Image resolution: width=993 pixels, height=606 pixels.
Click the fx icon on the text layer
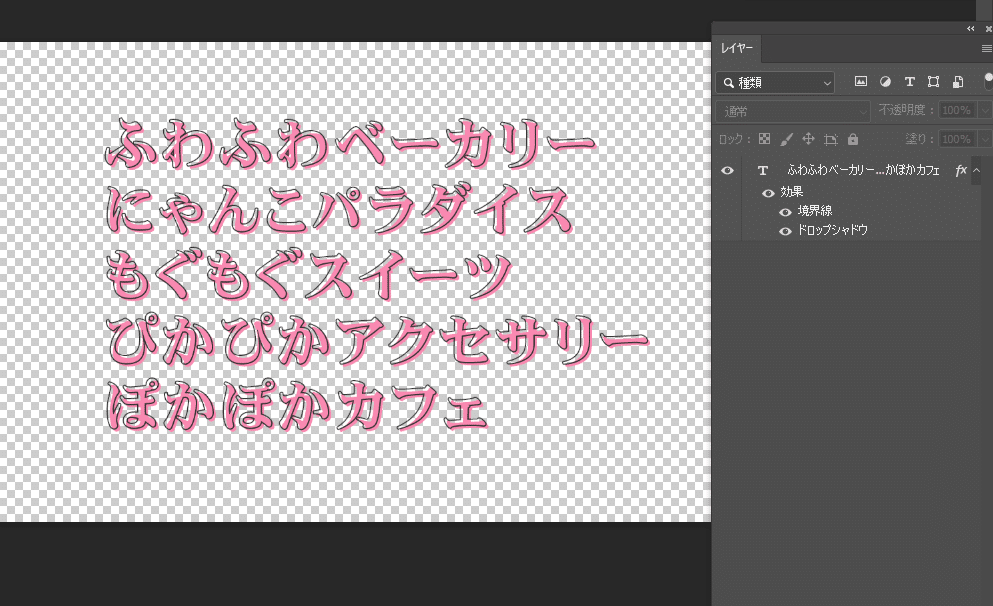[x=961, y=170]
